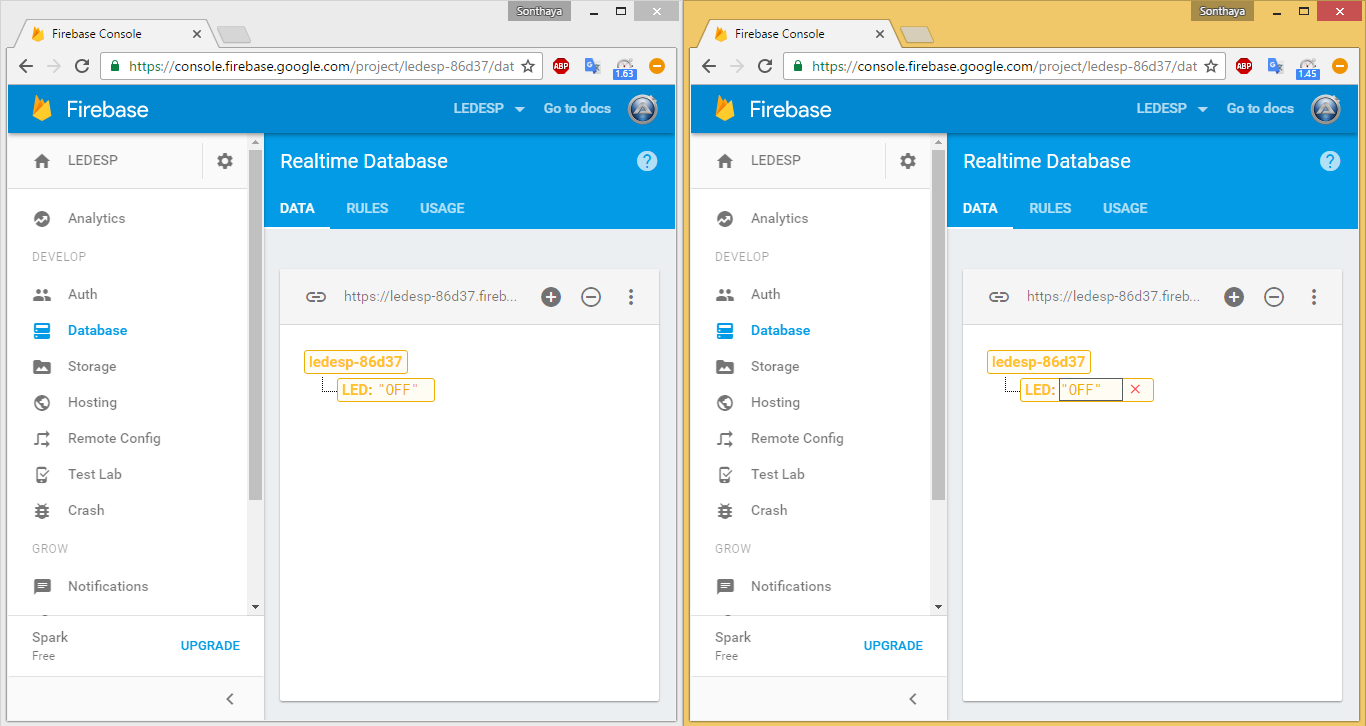
Task: Reload the page in right browser window
Action: click(x=765, y=66)
